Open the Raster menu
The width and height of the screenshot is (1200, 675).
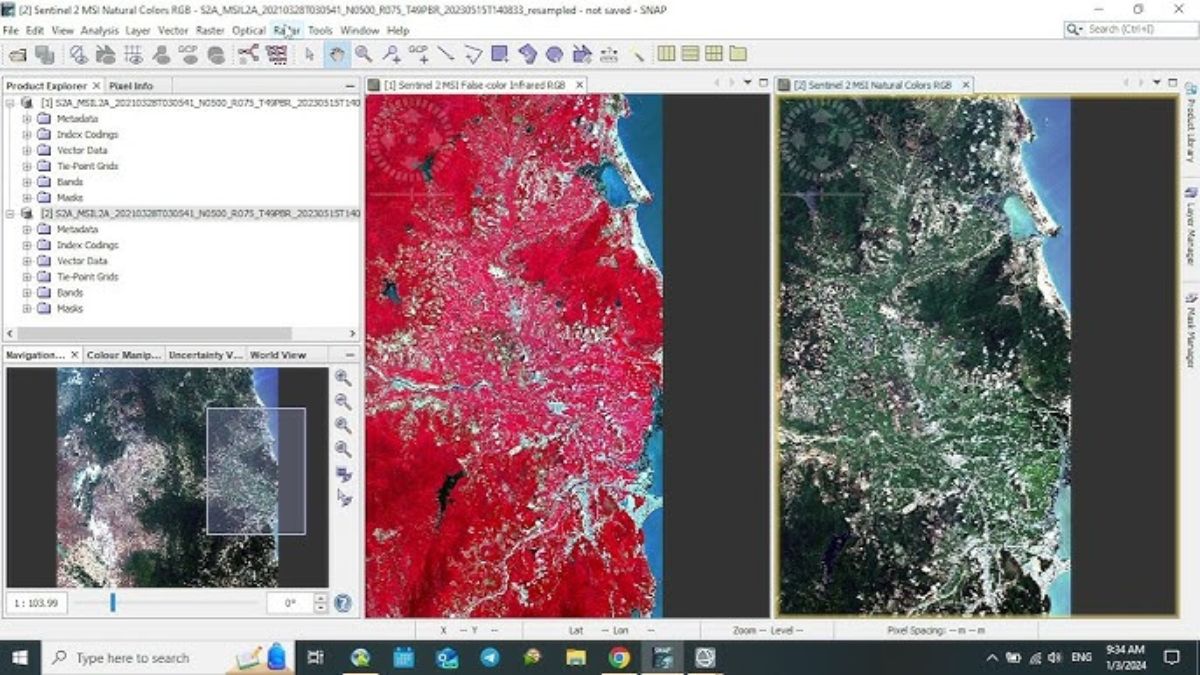click(x=210, y=30)
